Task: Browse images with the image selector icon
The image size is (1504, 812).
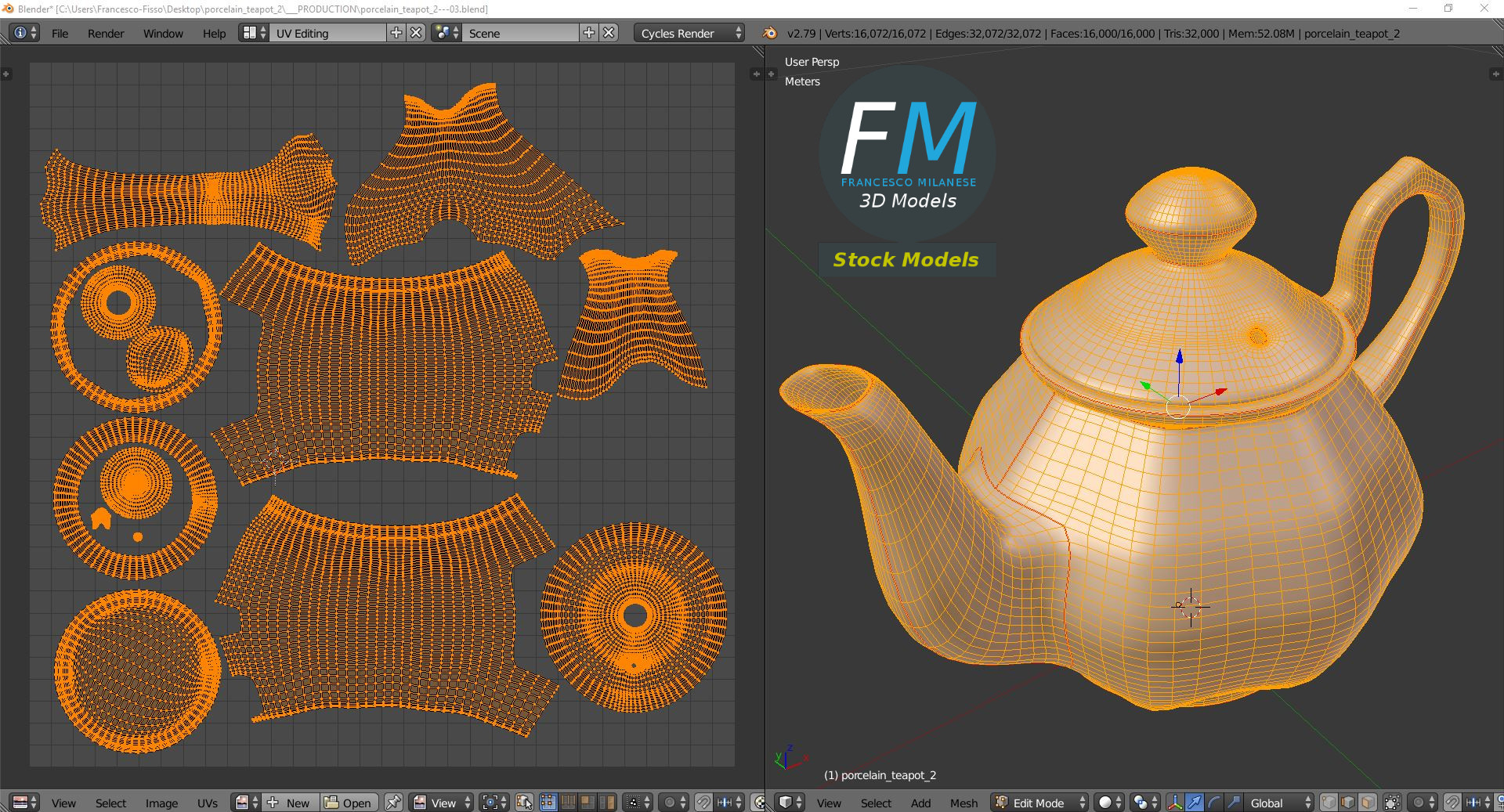Action: [x=246, y=803]
